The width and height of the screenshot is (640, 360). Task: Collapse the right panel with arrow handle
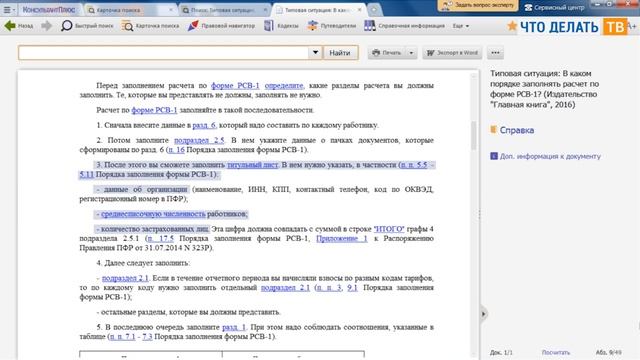pos(484,314)
